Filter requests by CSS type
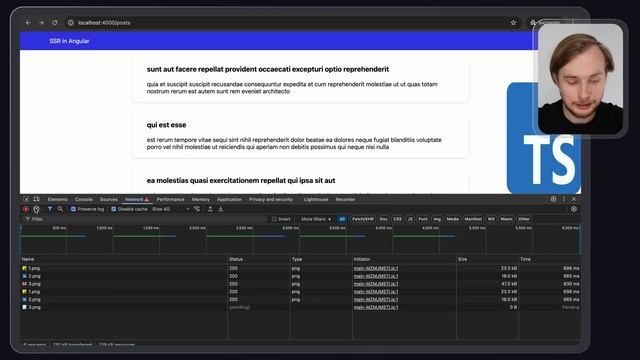This screenshot has width=640, height=360. click(397, 219)
